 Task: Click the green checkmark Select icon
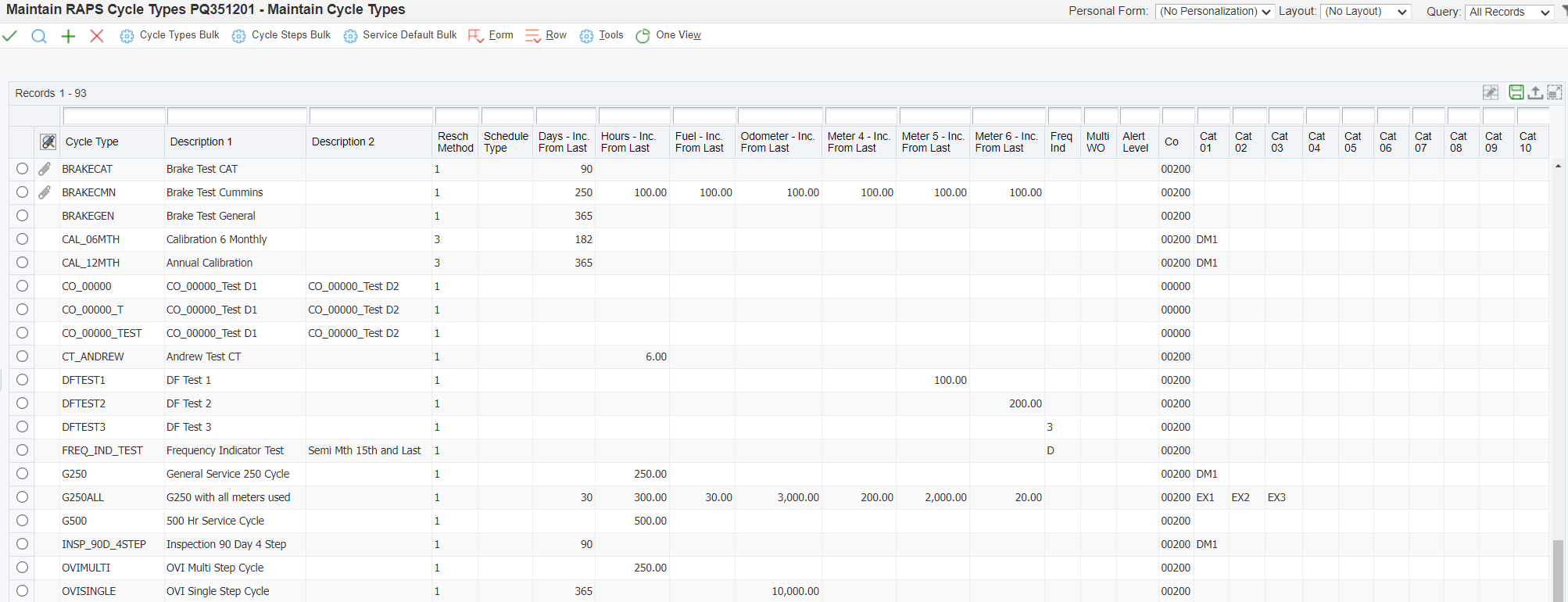coord(10,36)
